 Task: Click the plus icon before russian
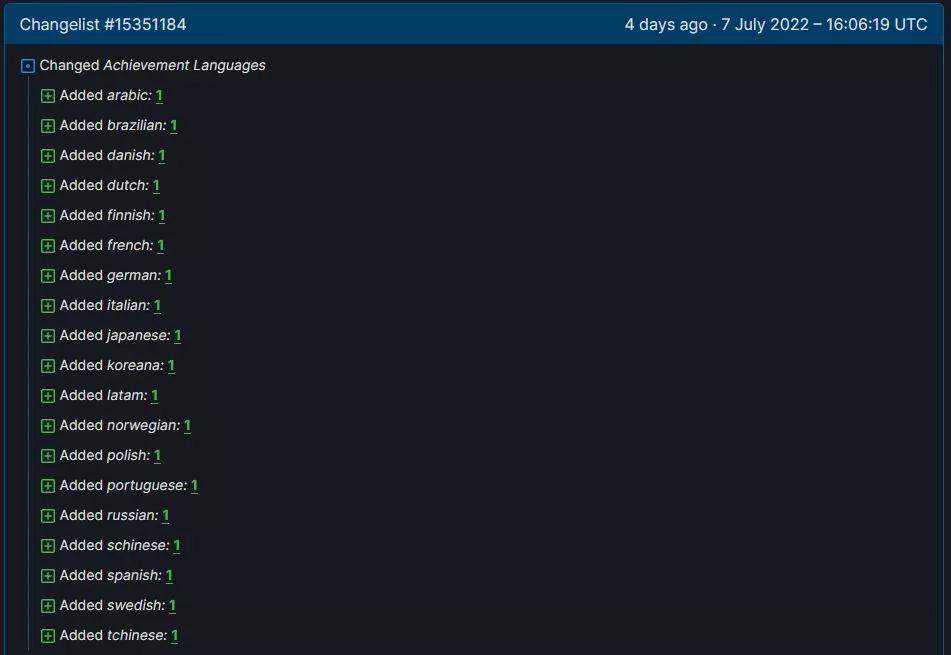[48, 516]
